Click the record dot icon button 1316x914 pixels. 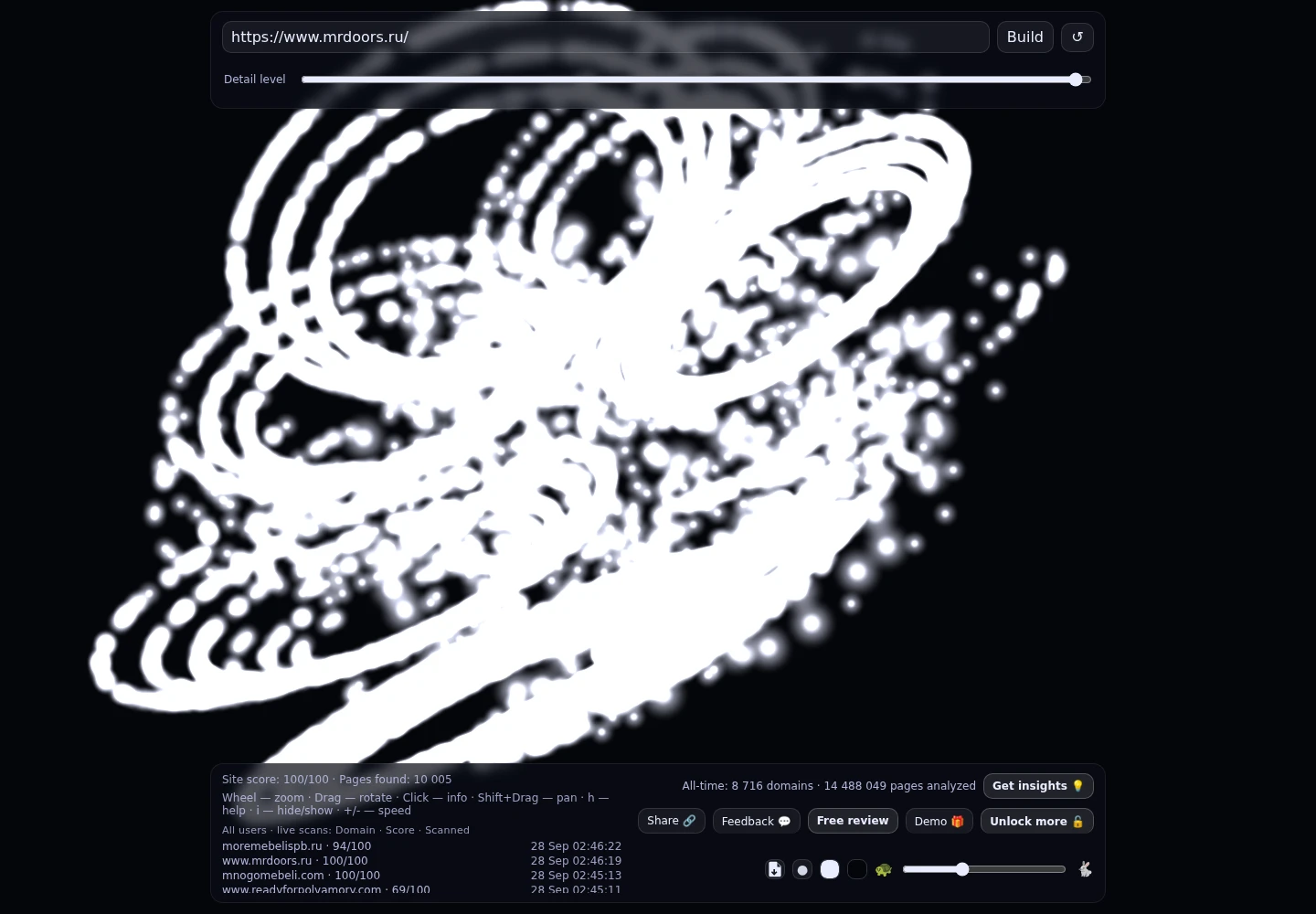[802, 869]
